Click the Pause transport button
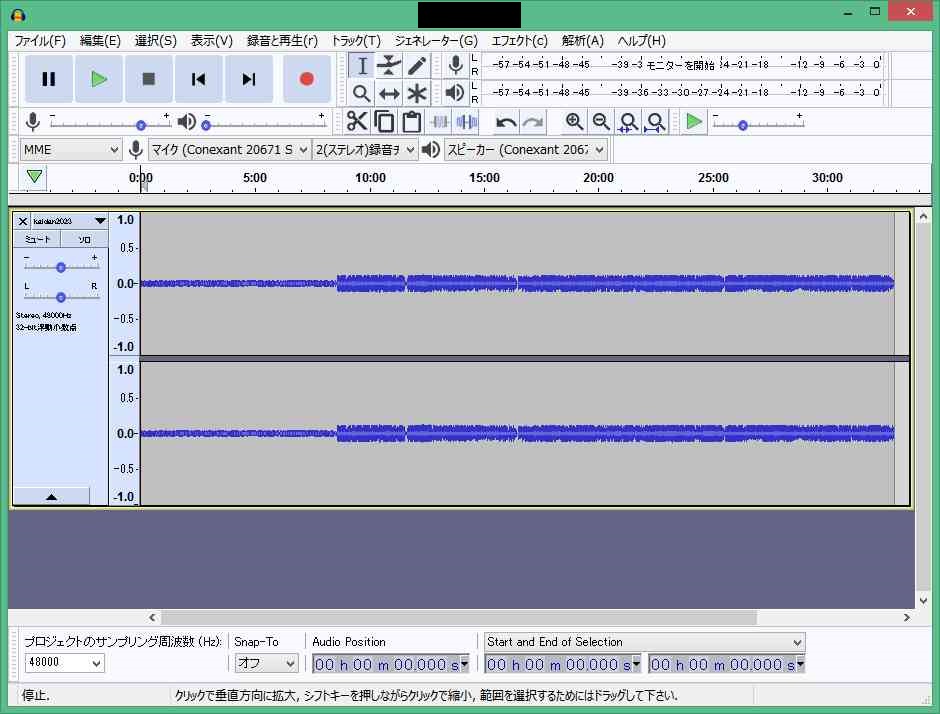The width and height of the screenshot is (940, 714). (49, 79)
